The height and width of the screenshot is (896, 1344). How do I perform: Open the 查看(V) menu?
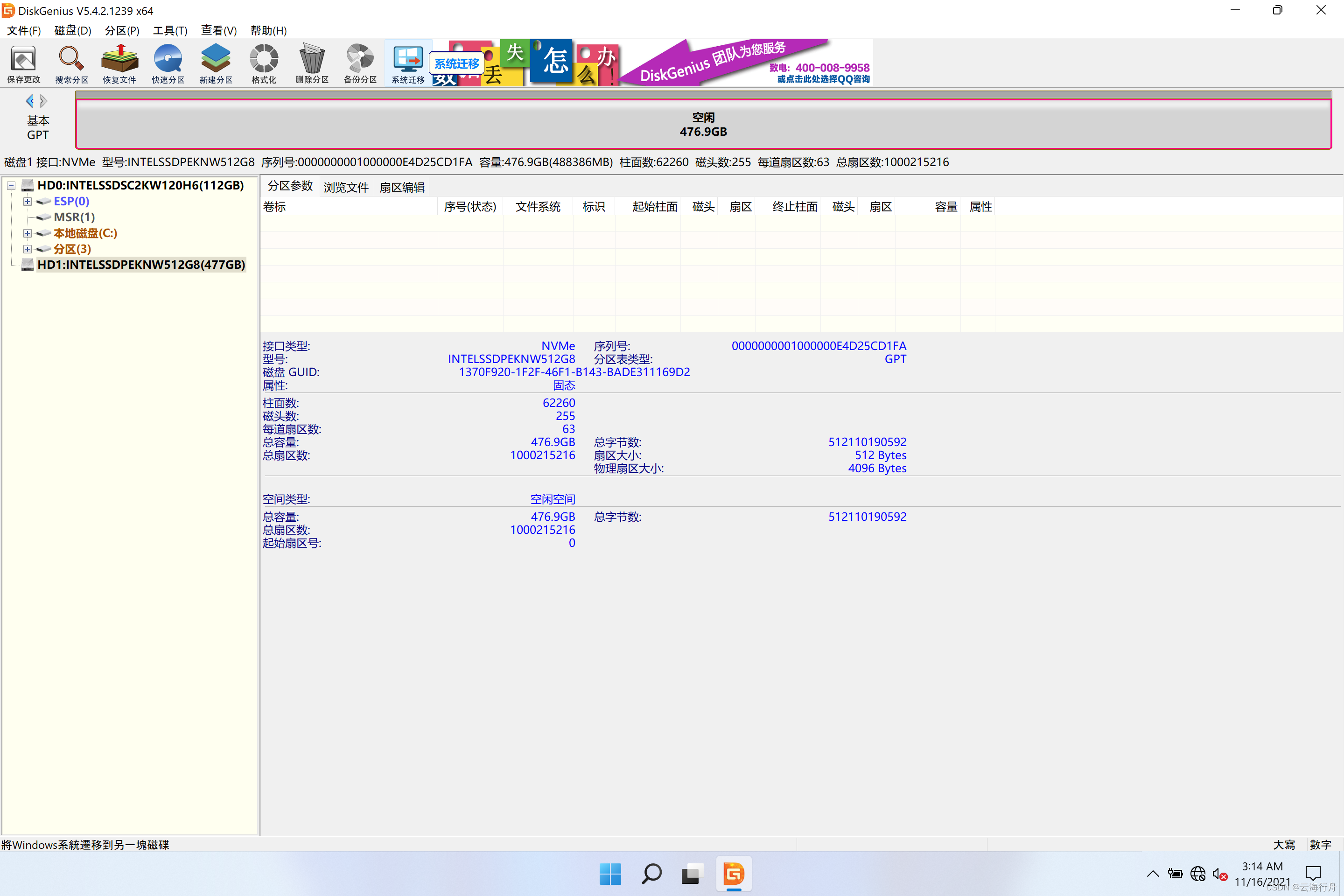click(219, 30)
